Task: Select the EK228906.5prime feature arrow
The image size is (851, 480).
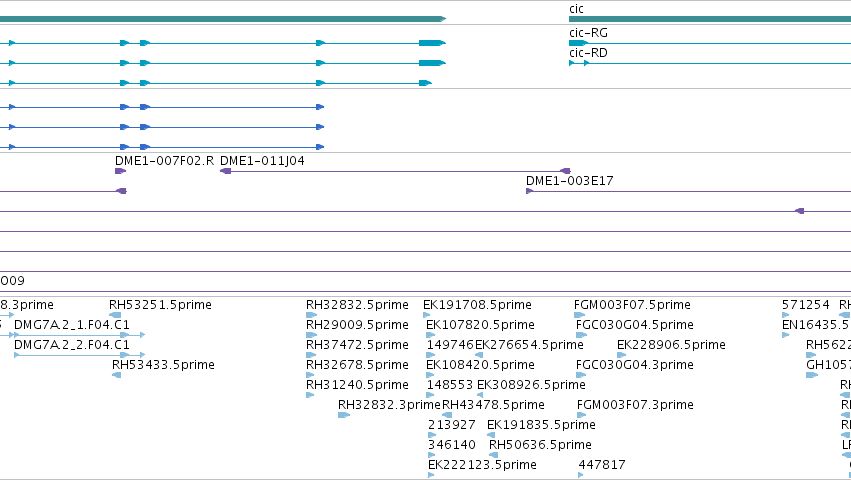Action: pos(621,355)
